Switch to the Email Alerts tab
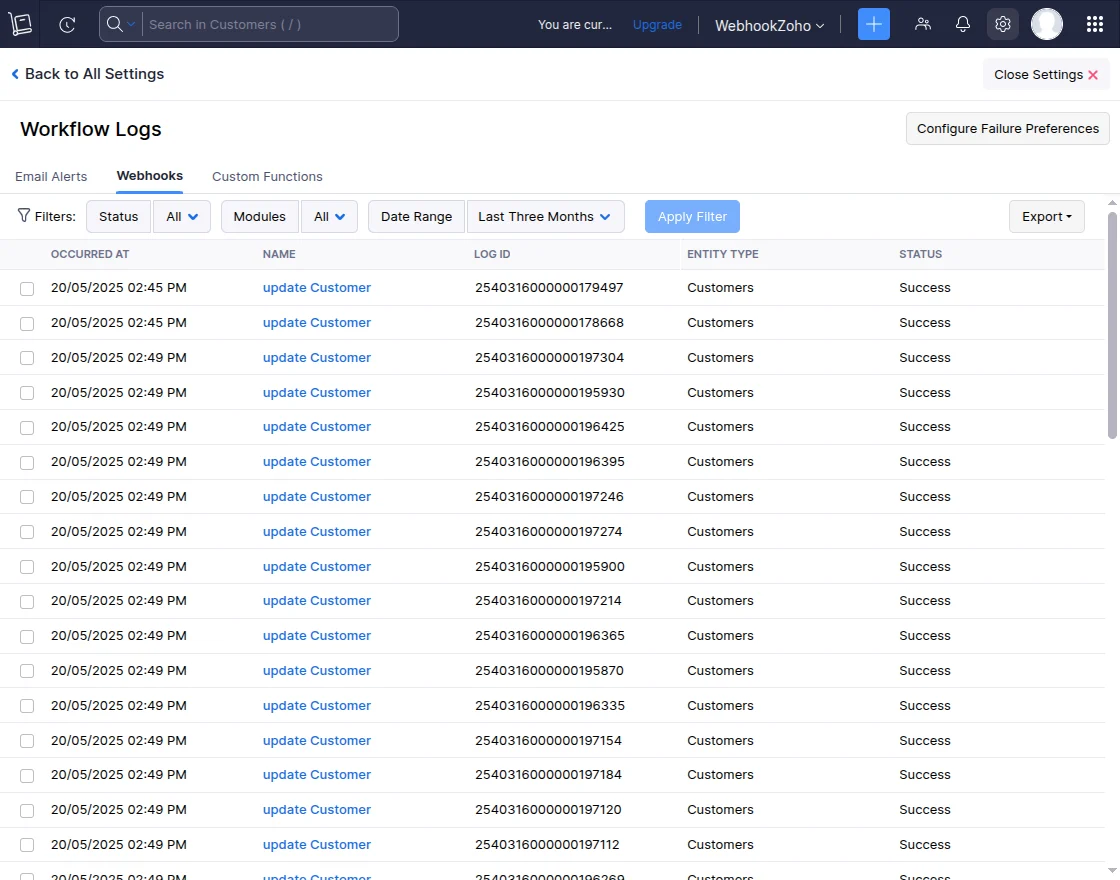Viewport: 1120px width, 880px height. [x=51, y=176]
